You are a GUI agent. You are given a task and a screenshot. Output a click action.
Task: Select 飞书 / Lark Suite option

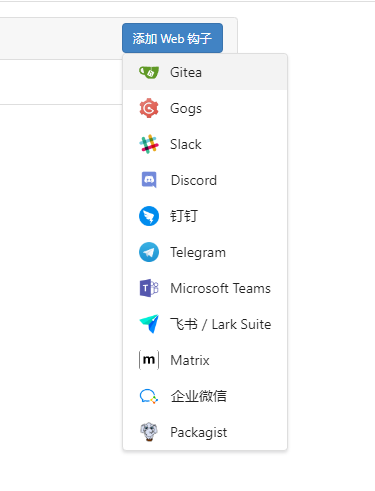[205, 324]
